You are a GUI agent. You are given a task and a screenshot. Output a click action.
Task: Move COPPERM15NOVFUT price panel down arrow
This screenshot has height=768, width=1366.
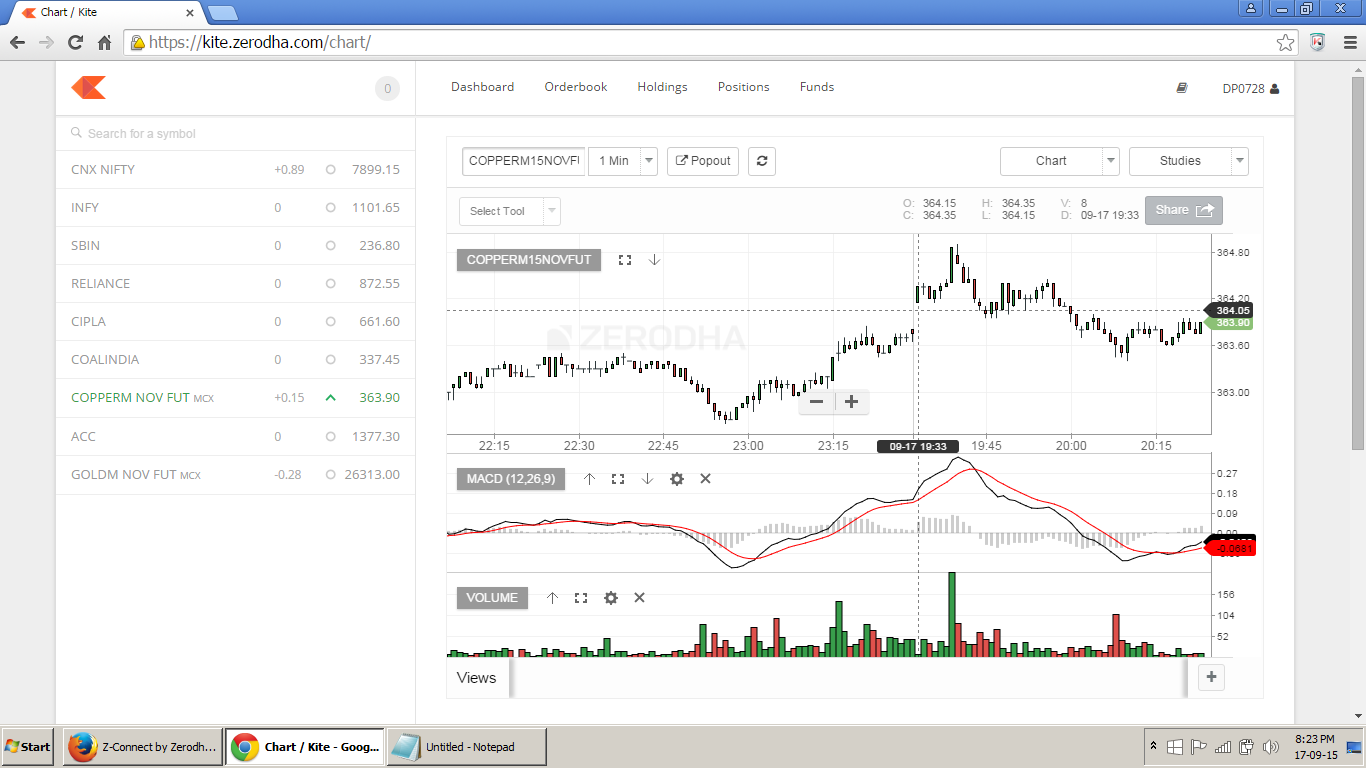(654, 260)
